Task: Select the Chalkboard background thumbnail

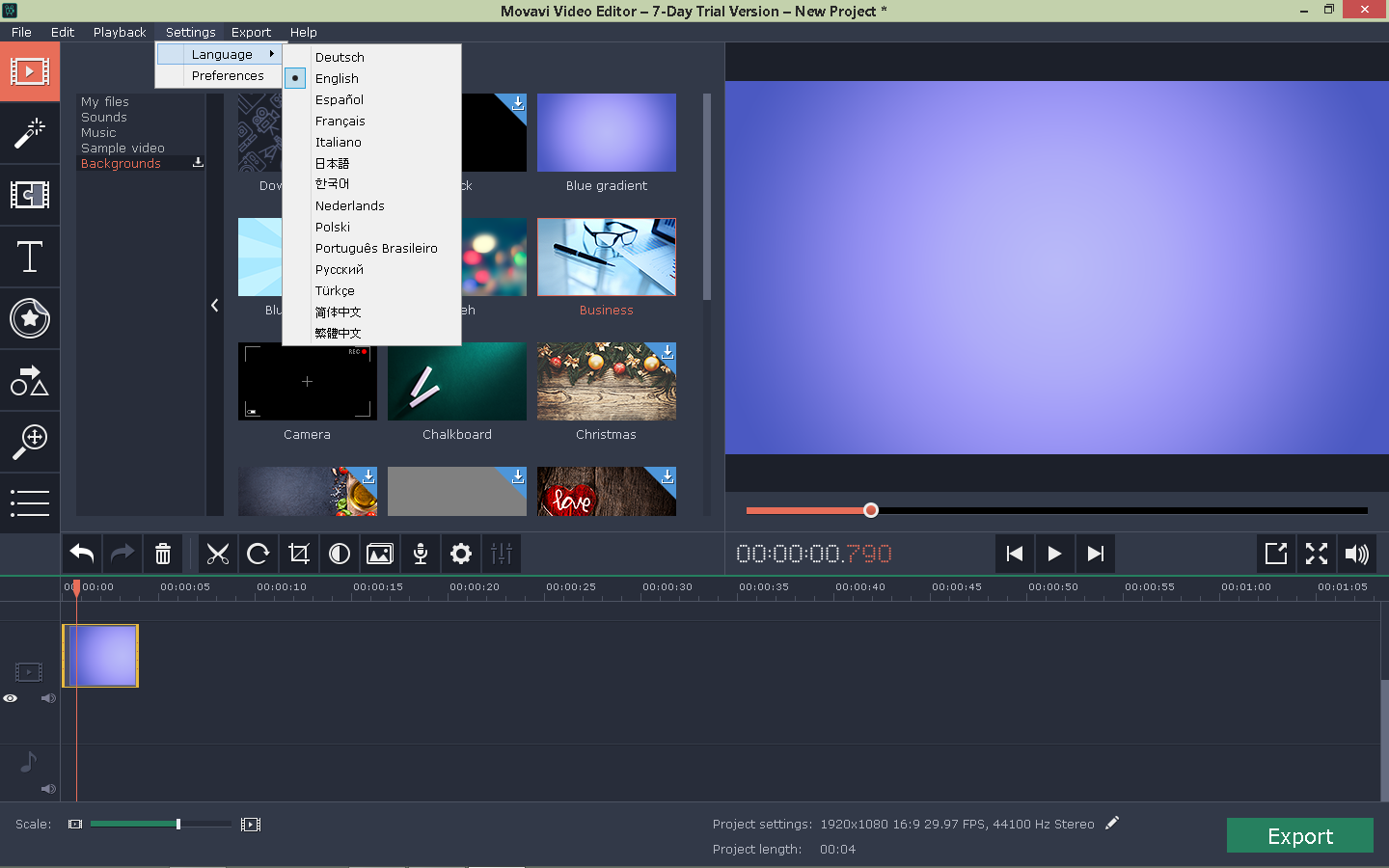Action: click(x=457, y=382)
